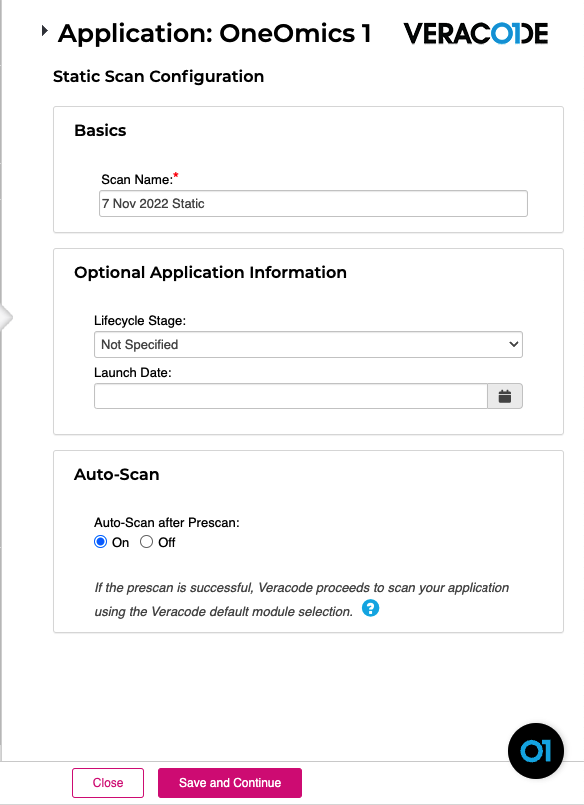The image size is (584, 805).
Task: Click the disclosure triangle beside Application title
Action: (44, 30)
